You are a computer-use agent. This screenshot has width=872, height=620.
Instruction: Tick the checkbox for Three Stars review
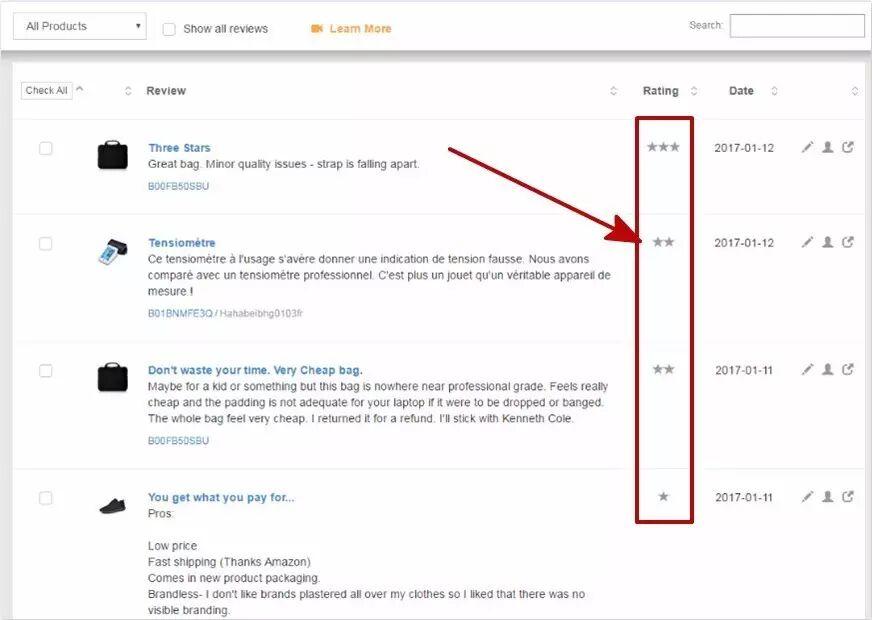click(x=46, y=149)
